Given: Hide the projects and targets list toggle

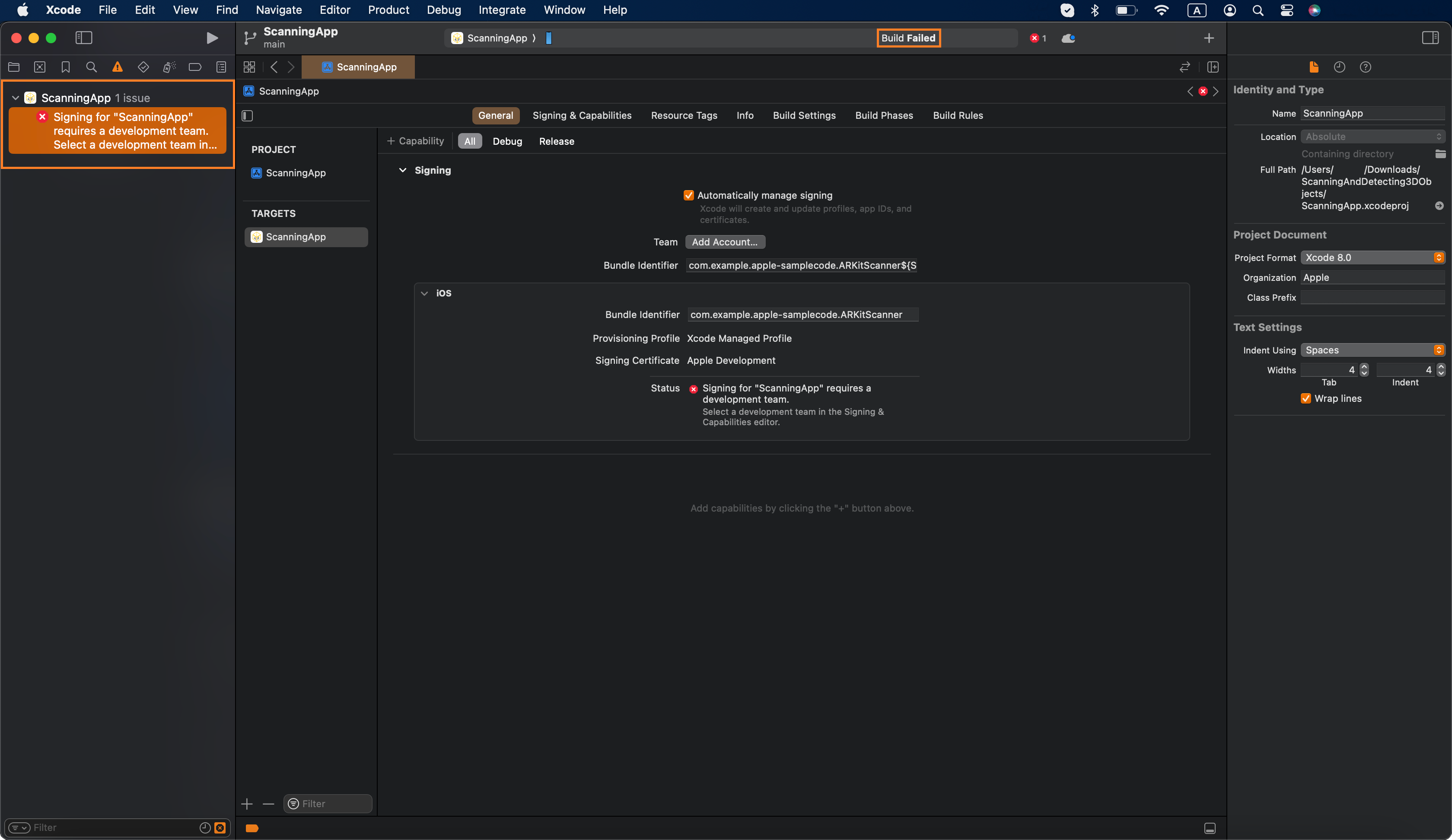Looking at the screenshot, I should pos(247,116).
